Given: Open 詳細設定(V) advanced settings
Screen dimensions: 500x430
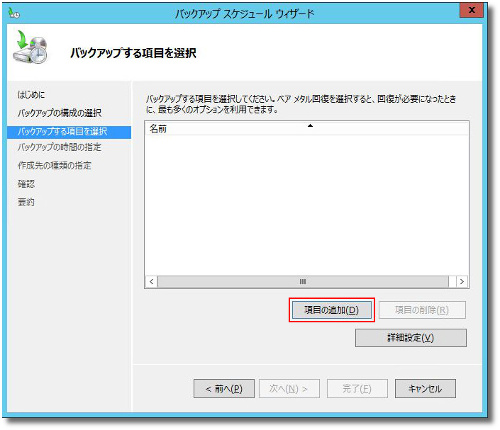Looking at the screenshot, I should click(411, 338).
